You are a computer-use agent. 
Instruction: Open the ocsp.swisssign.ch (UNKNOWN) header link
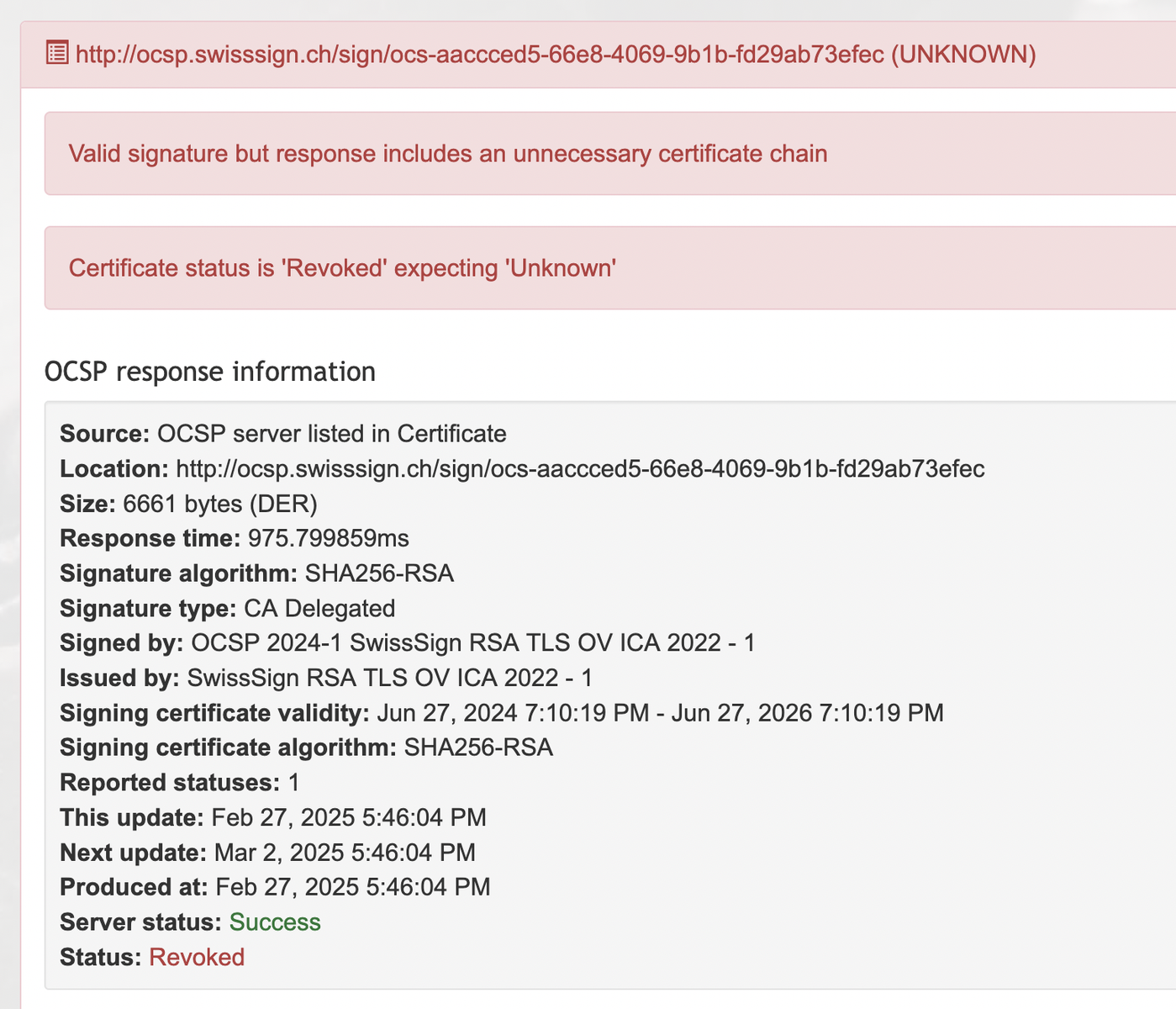click(x=555, y=55)
